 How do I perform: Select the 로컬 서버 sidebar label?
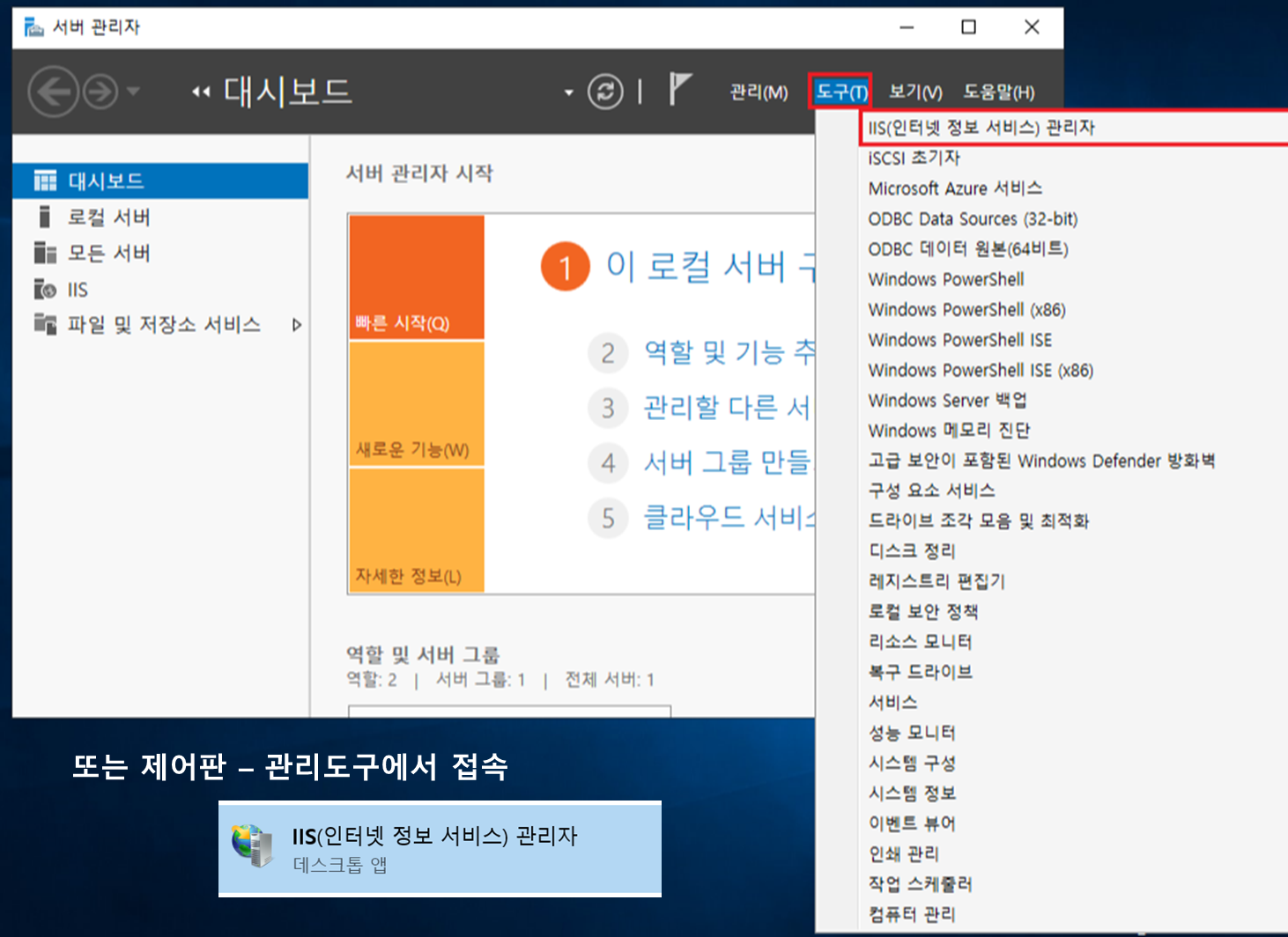109,218
